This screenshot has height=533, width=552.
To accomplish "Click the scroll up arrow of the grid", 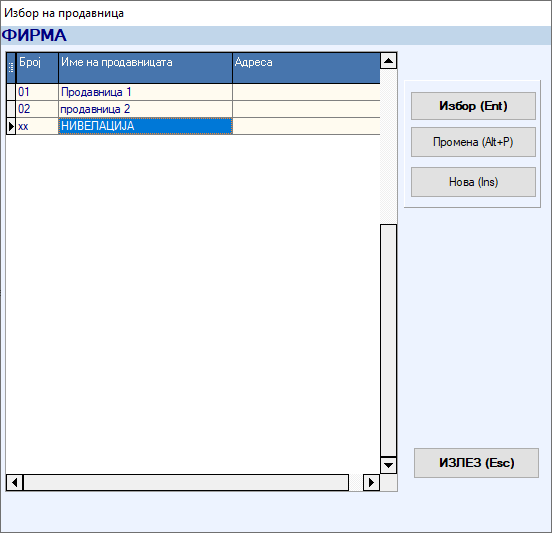I will pos(388,61).
